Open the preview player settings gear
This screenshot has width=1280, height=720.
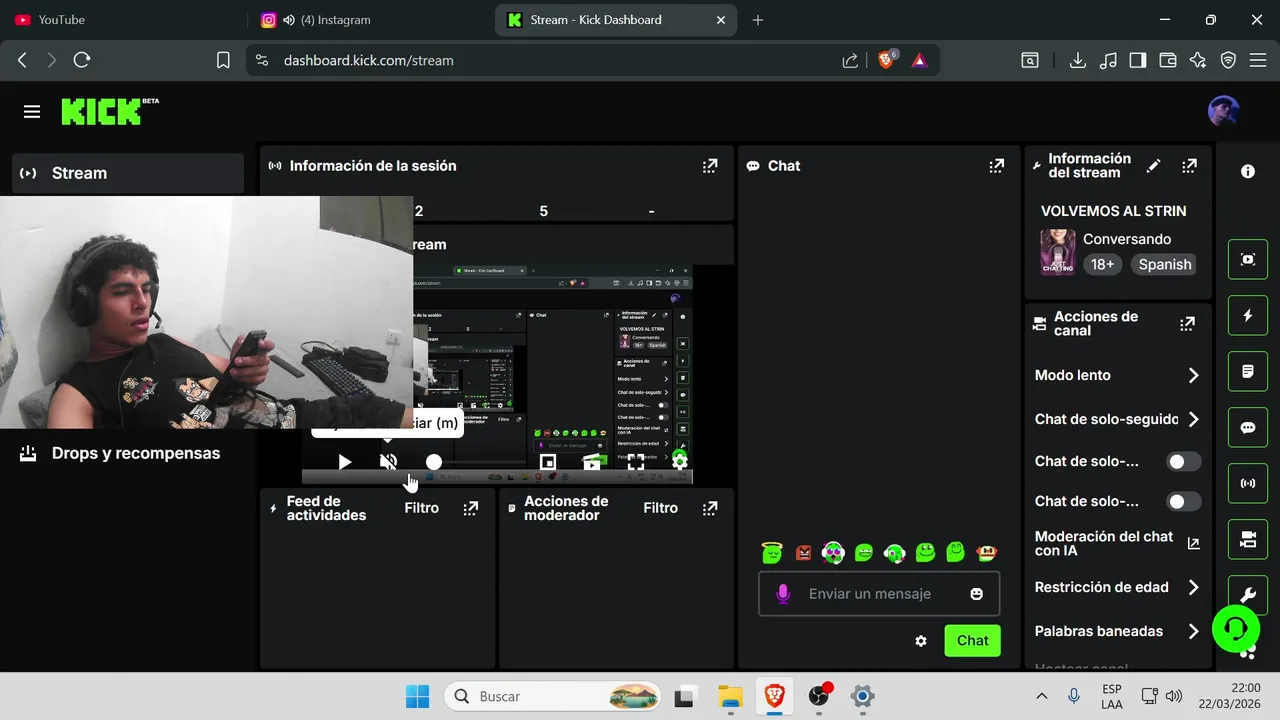click(x=680, y=461)
